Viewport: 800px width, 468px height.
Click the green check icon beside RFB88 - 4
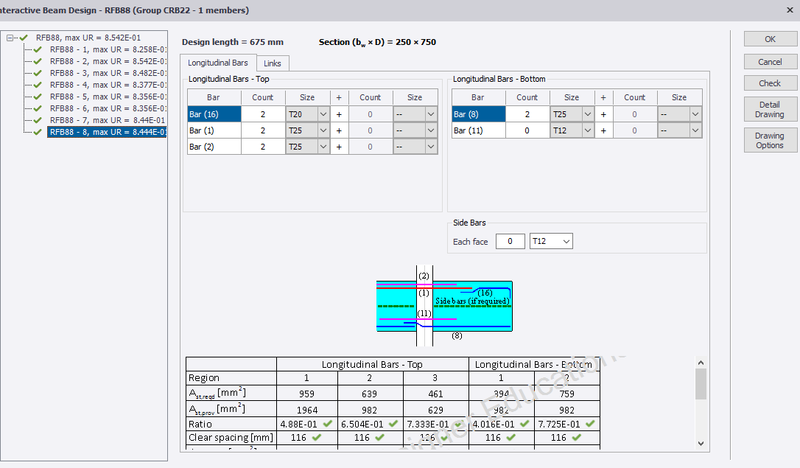(37, 85)
